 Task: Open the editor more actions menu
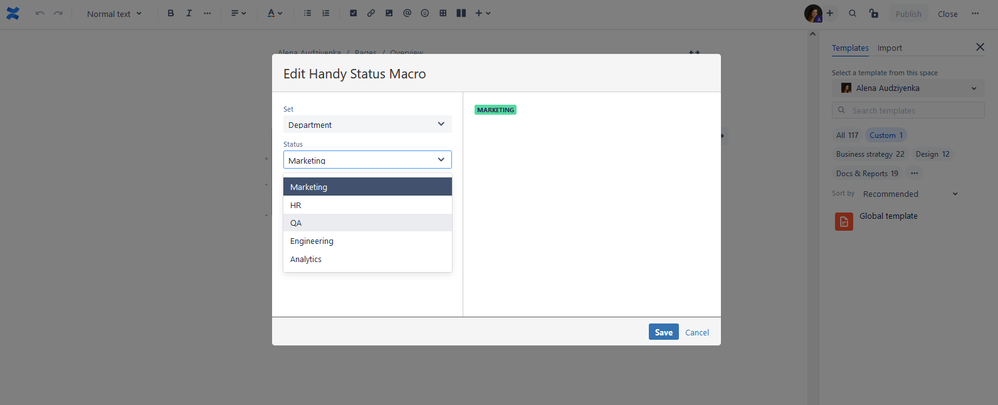click(975, 13)
